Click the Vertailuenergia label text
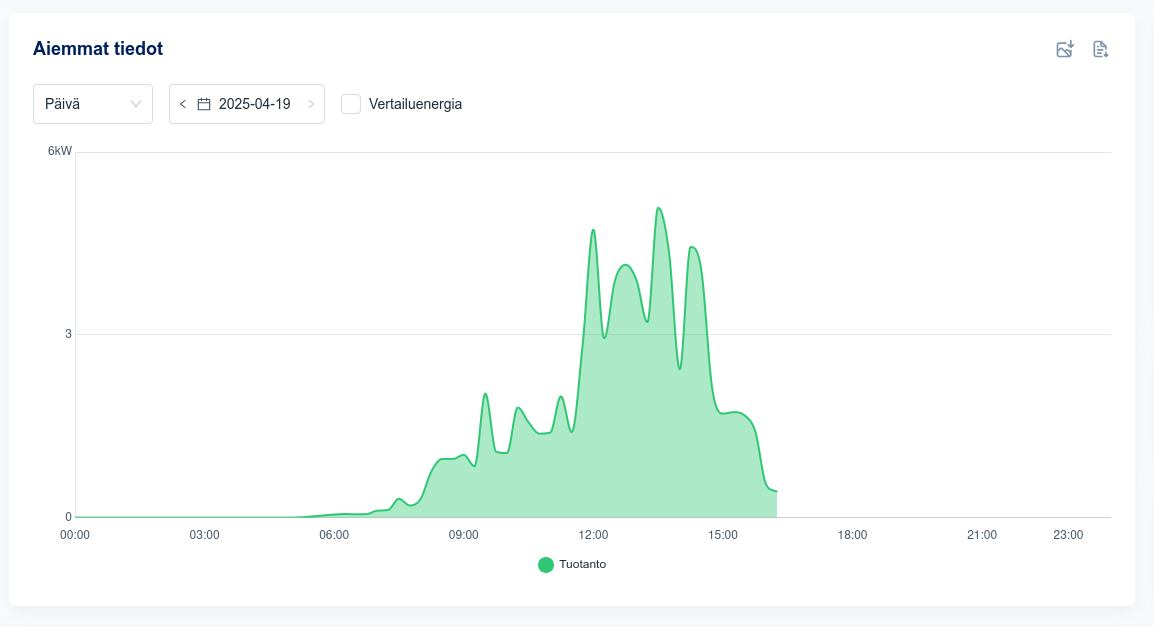1154x627 pixels. [x=415, y=104]
